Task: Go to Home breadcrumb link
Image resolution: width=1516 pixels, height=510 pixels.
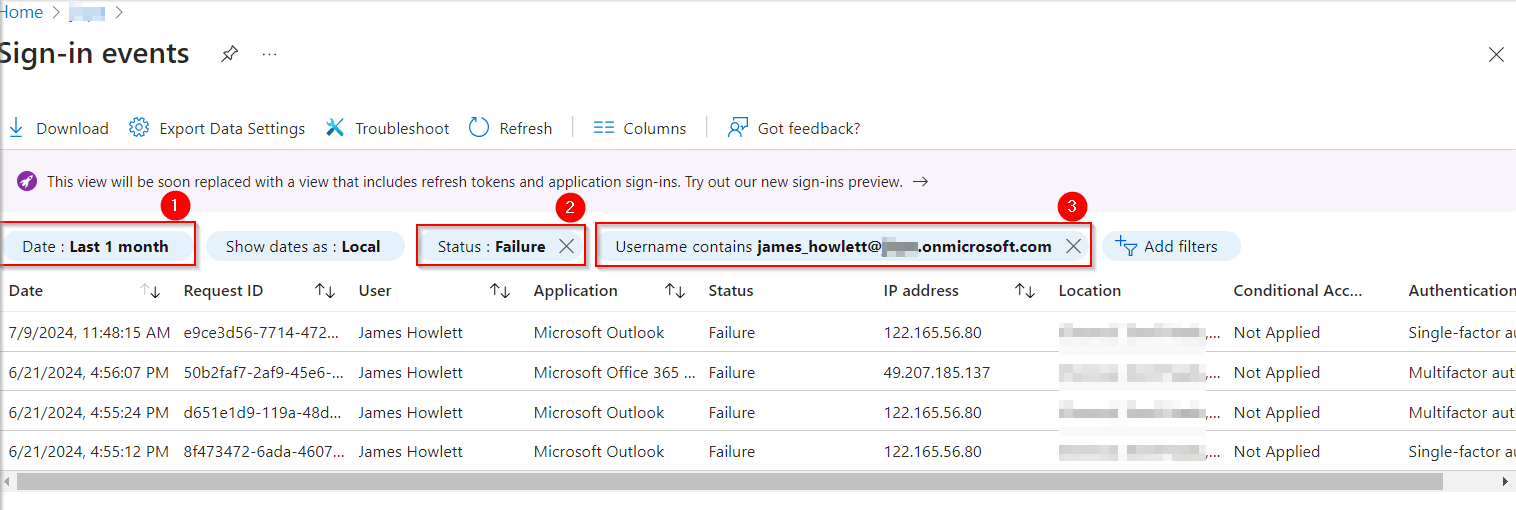Action: coord(21,13)
